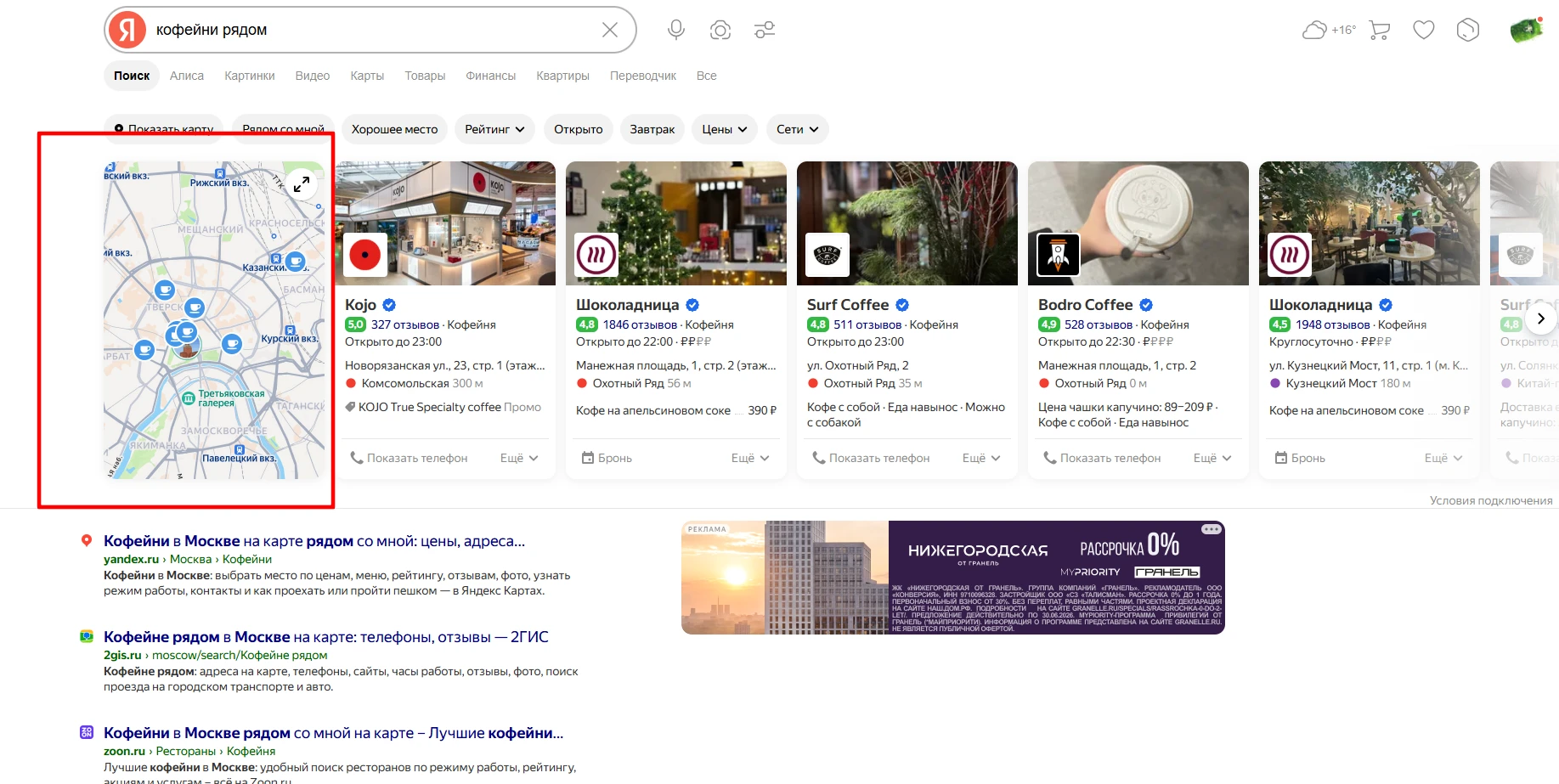Expand Ещё on Кузнецкий Мост Шоколадница card

pos(1443,458)
